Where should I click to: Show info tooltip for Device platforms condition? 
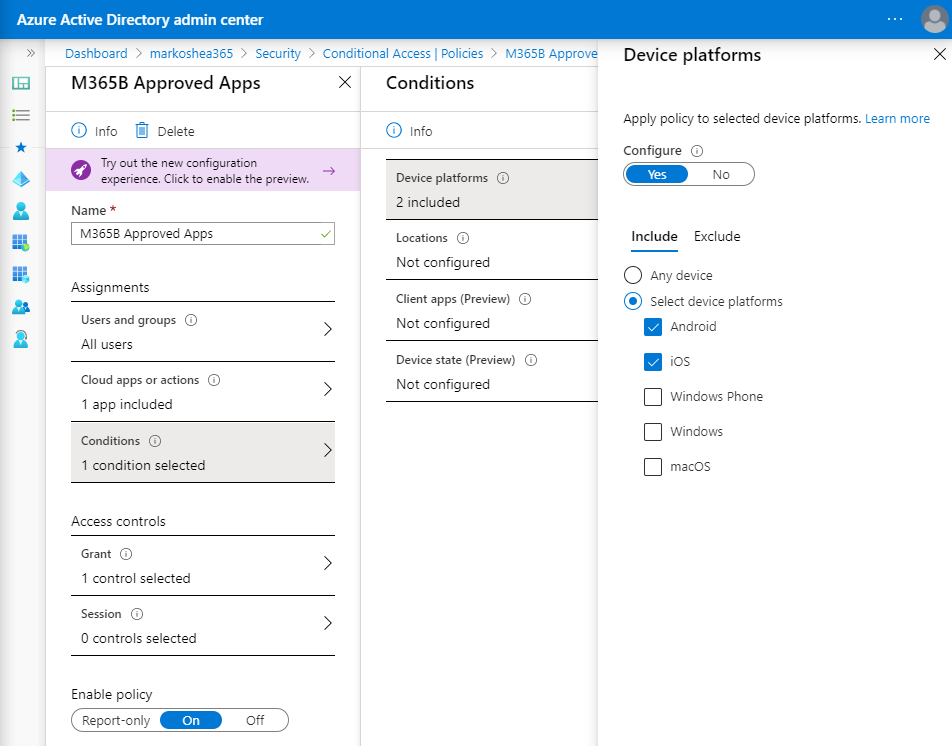[x=503, y=178]
